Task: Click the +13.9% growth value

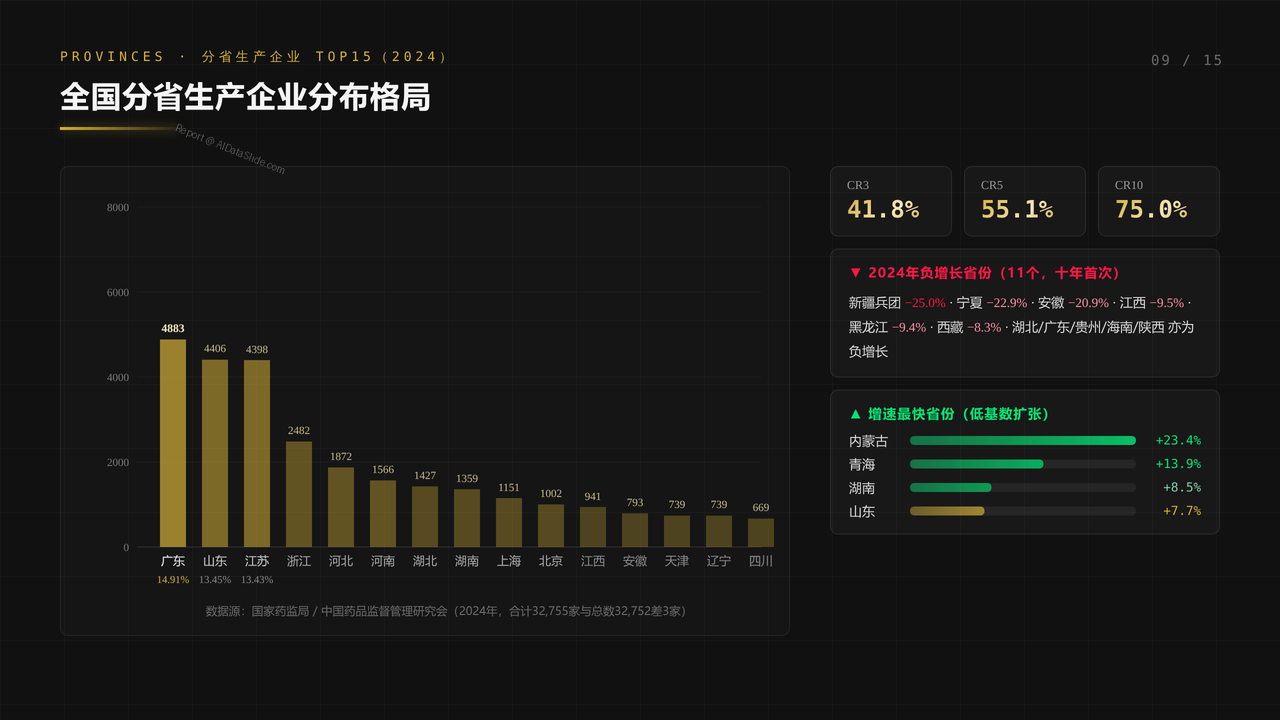Action: (x=1178, y=464)
